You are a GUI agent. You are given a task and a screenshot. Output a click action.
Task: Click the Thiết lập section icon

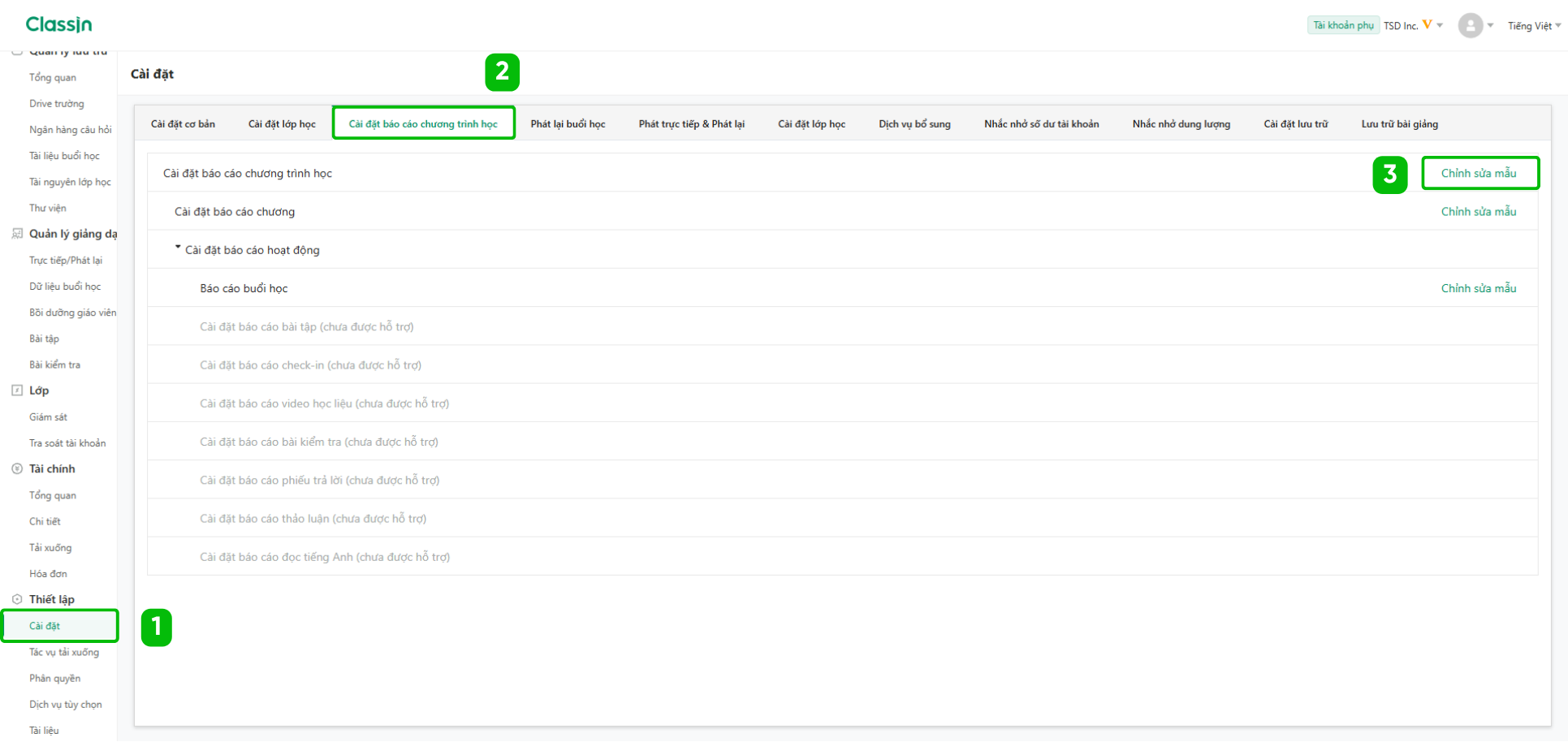tap(17, 599)
